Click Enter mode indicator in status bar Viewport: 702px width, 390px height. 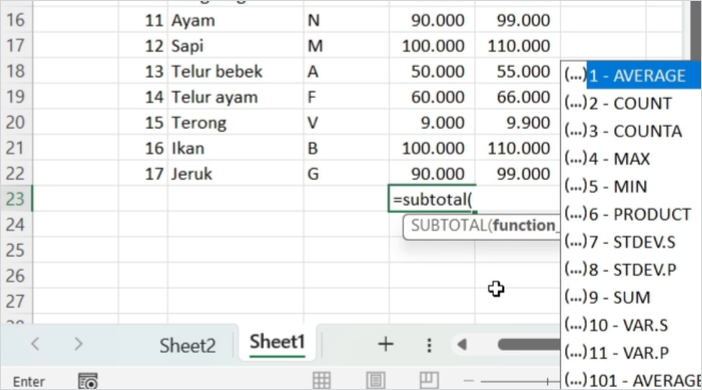29,381
